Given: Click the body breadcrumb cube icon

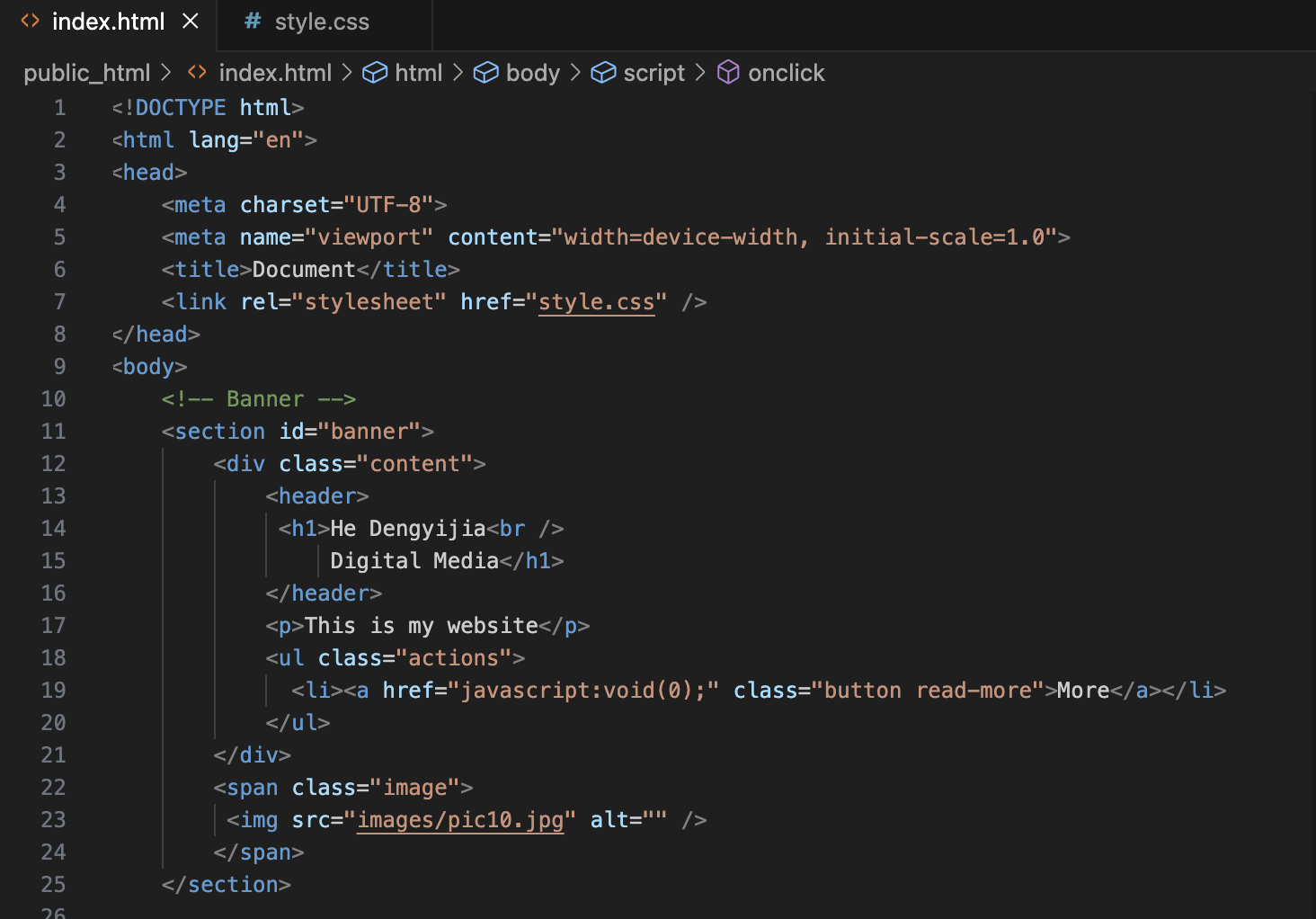Looking at the screenshot, I should point(485,73).
